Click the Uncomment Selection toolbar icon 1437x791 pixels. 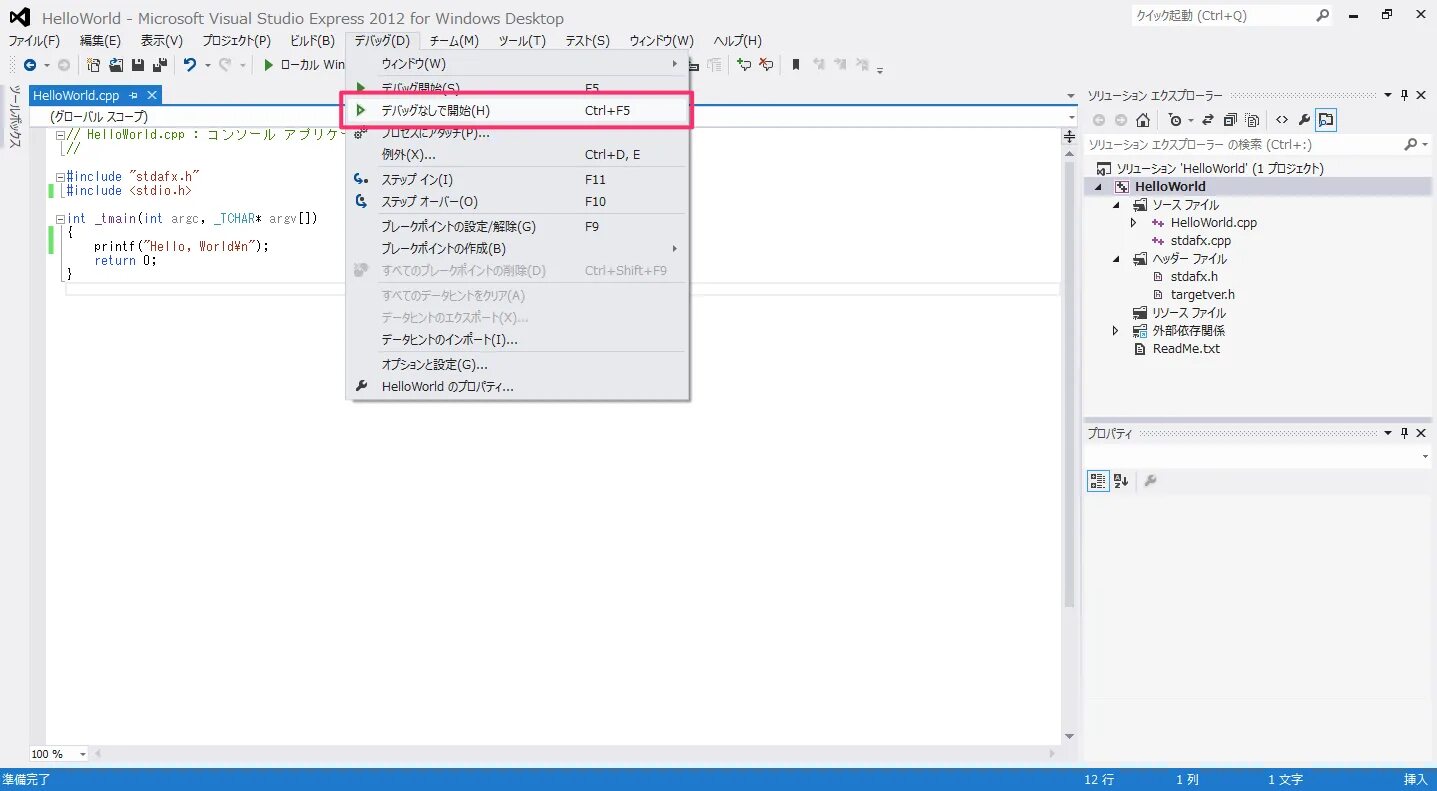(766, 65)
